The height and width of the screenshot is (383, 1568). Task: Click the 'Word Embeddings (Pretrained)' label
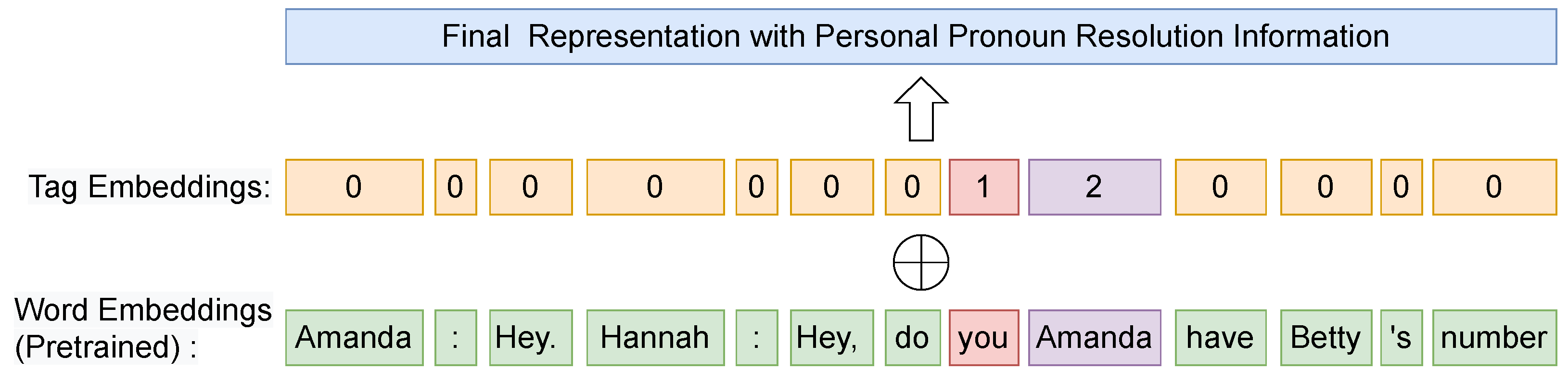pos(143,328)
